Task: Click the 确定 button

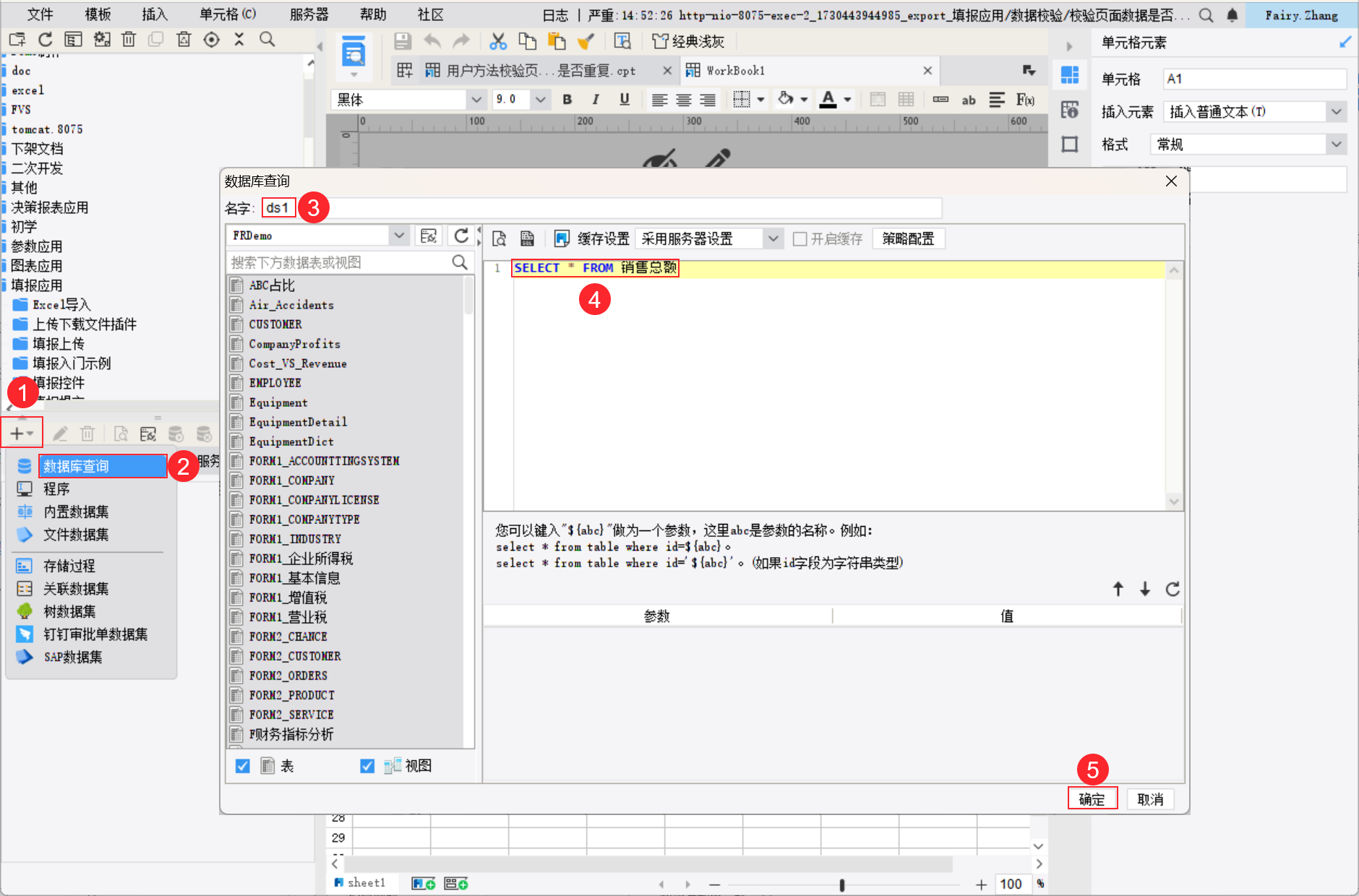Action: tap(1092, 799)
